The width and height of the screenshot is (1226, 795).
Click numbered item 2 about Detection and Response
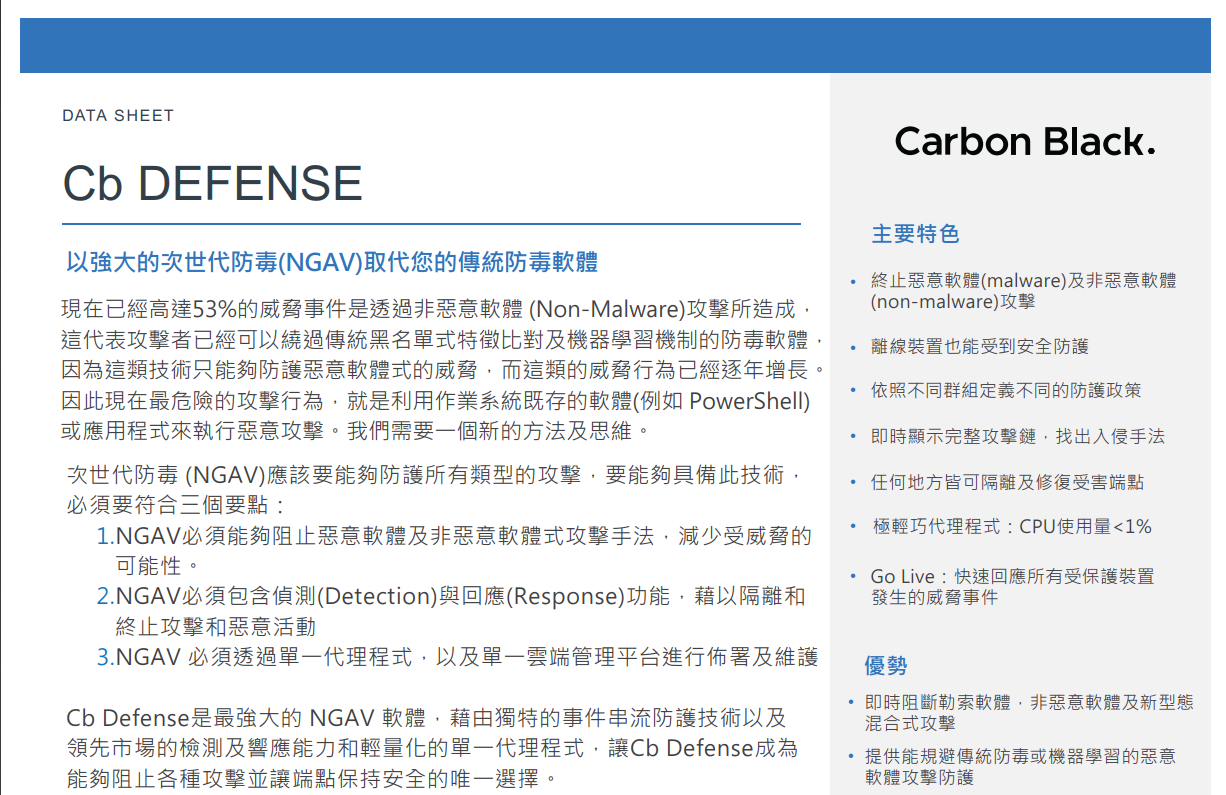coord(451,611)
